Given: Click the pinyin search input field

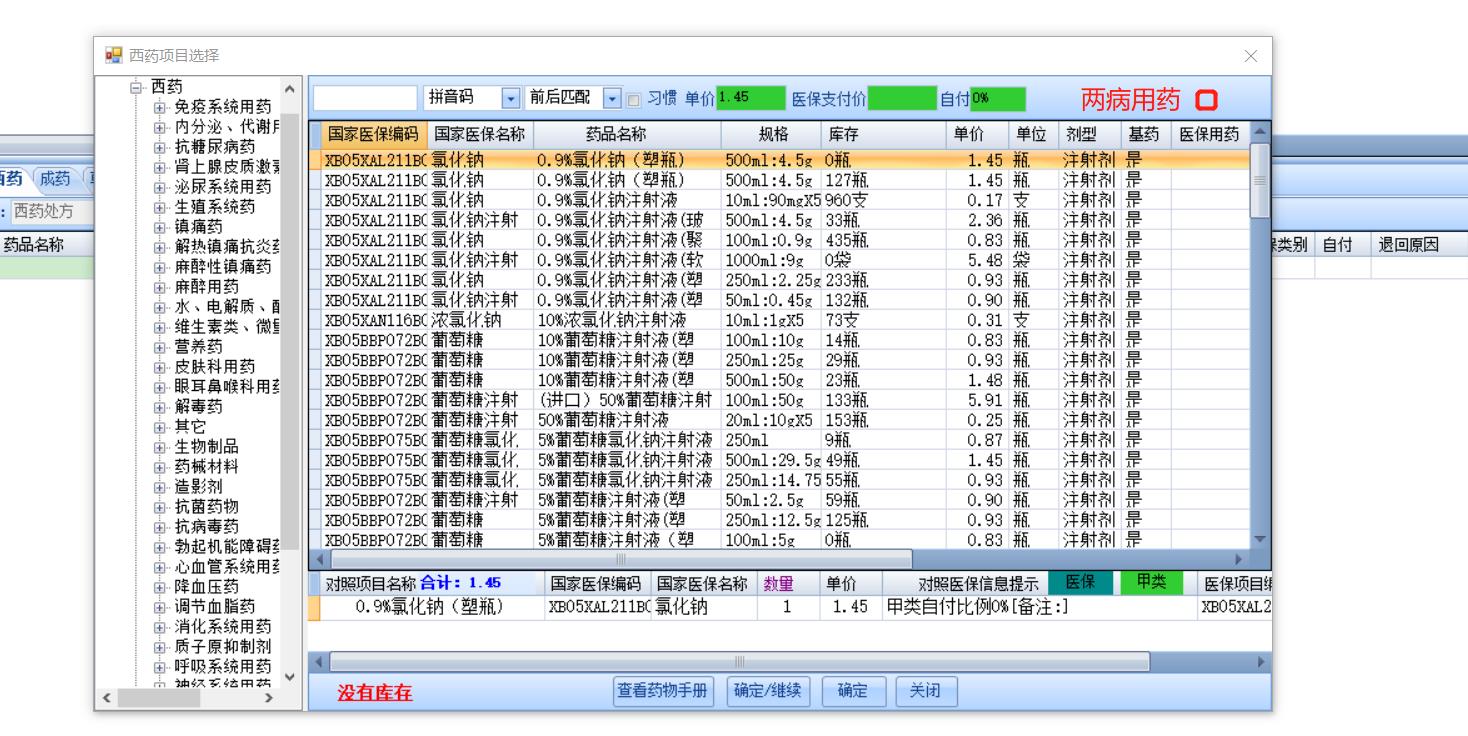Looking at the screenshot, I should (x=366, y=98).
